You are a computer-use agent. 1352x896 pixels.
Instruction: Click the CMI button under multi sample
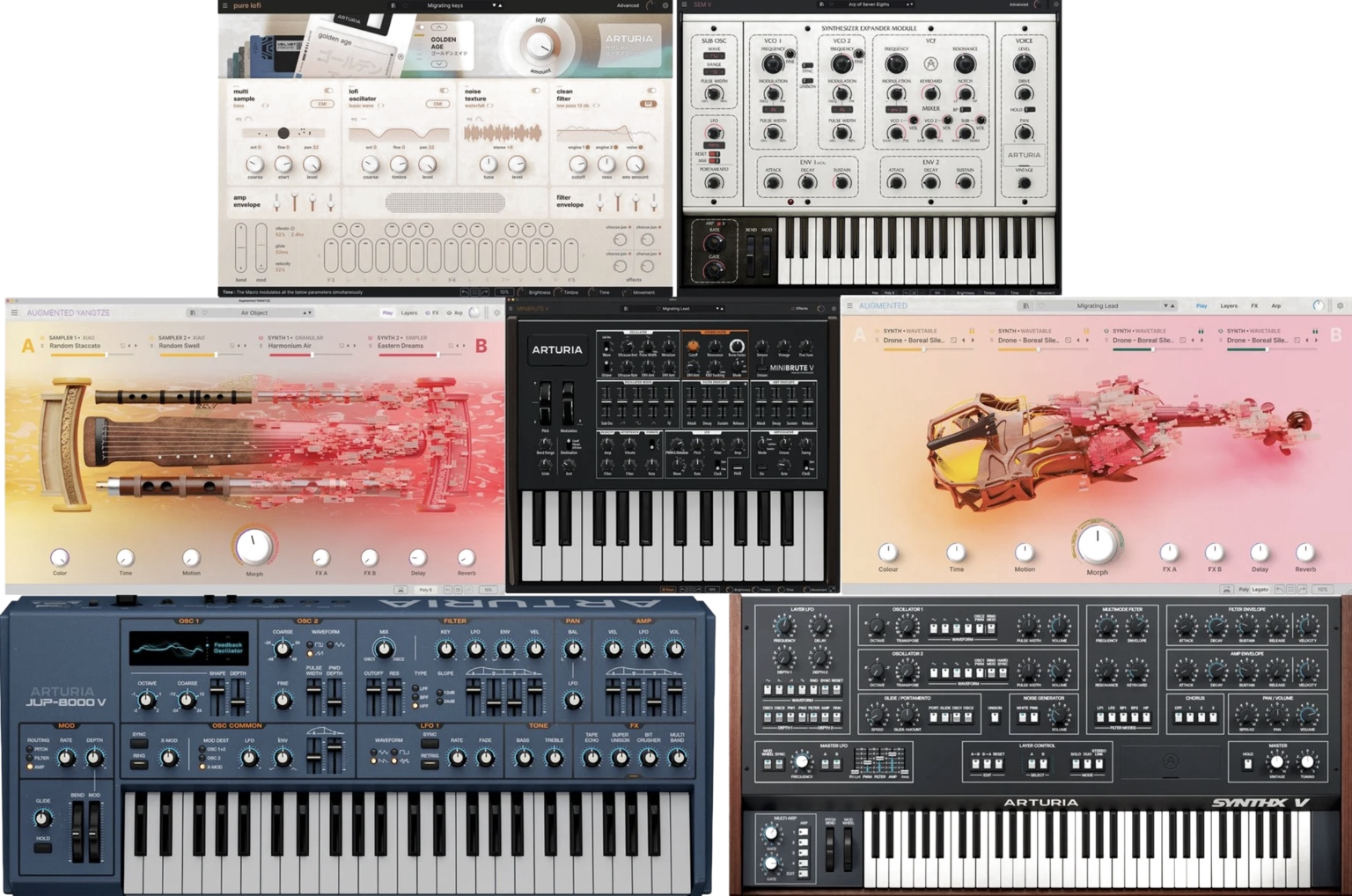coord(321,104)
